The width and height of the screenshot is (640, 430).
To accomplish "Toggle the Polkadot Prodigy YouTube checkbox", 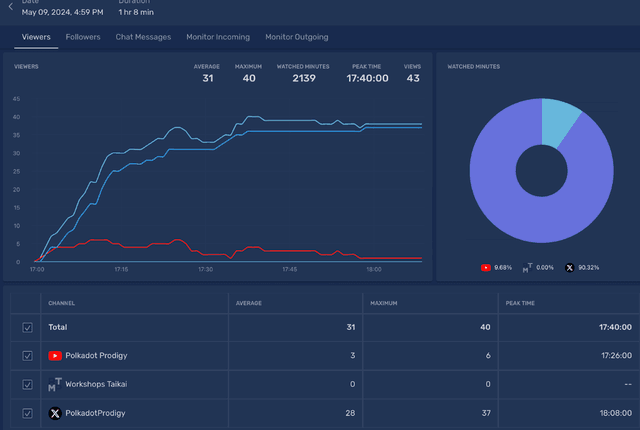I will point(27,356).
